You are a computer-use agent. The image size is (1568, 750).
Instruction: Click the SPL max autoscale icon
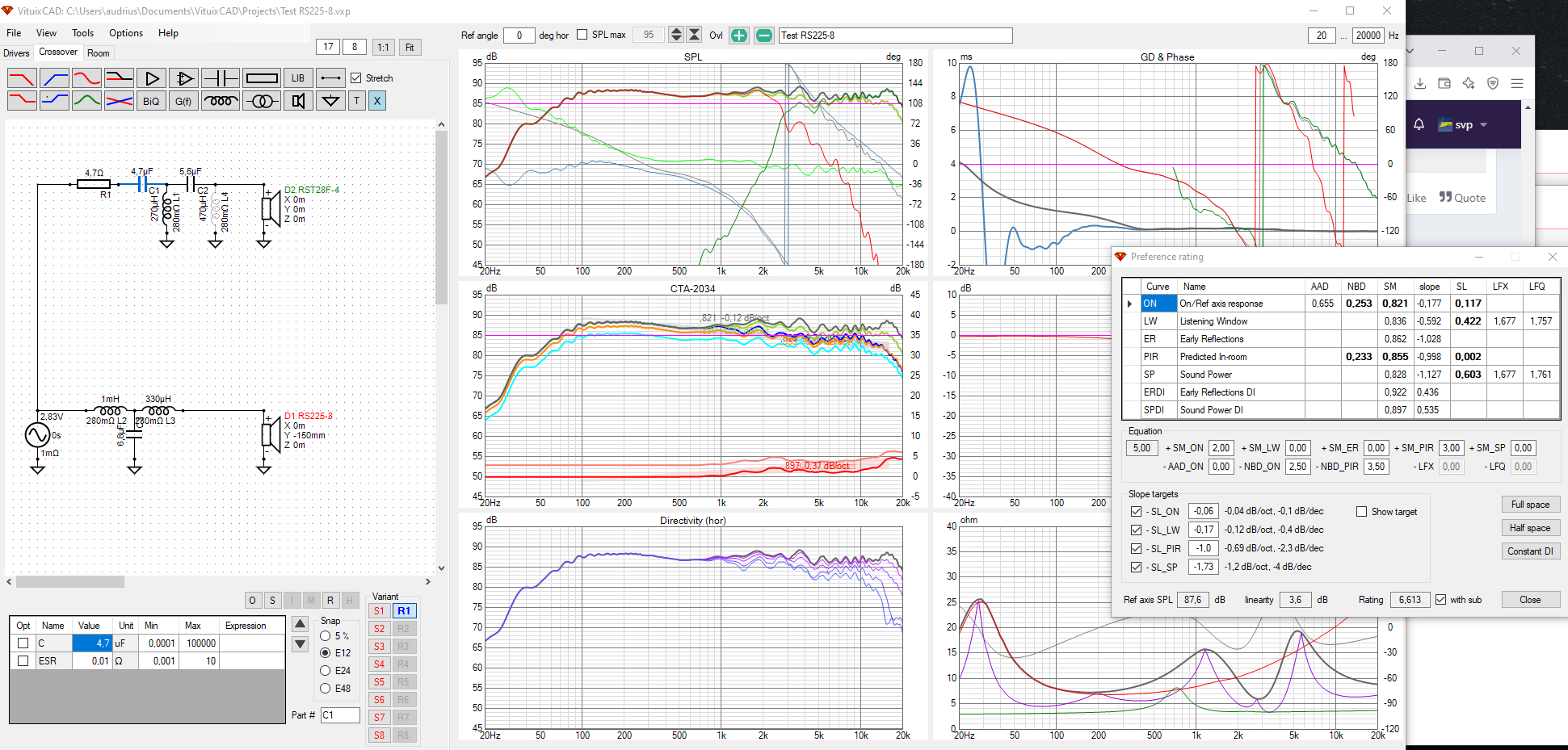694,35
